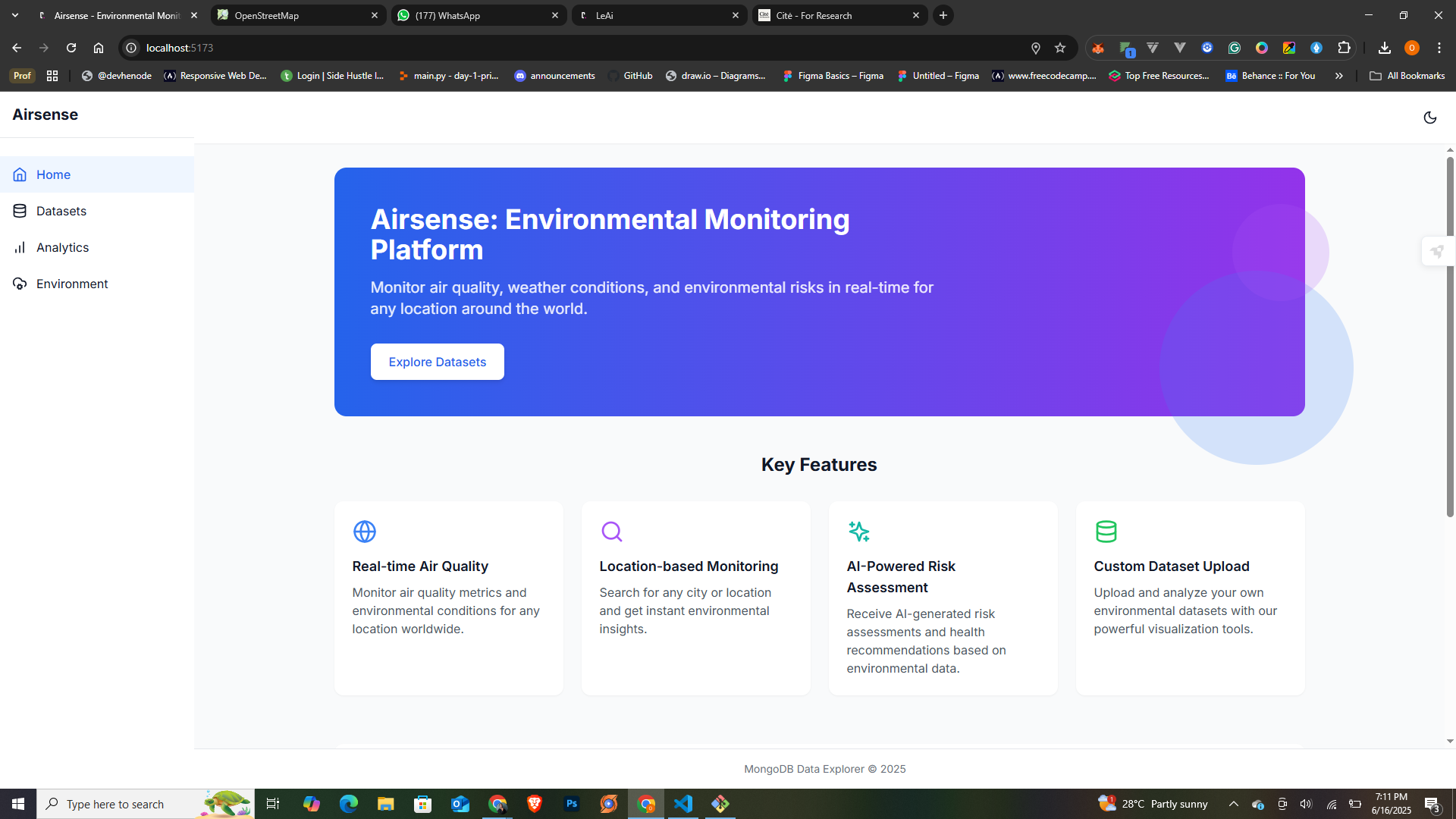Expand the tab search dropdown arrow

[15, 15]
